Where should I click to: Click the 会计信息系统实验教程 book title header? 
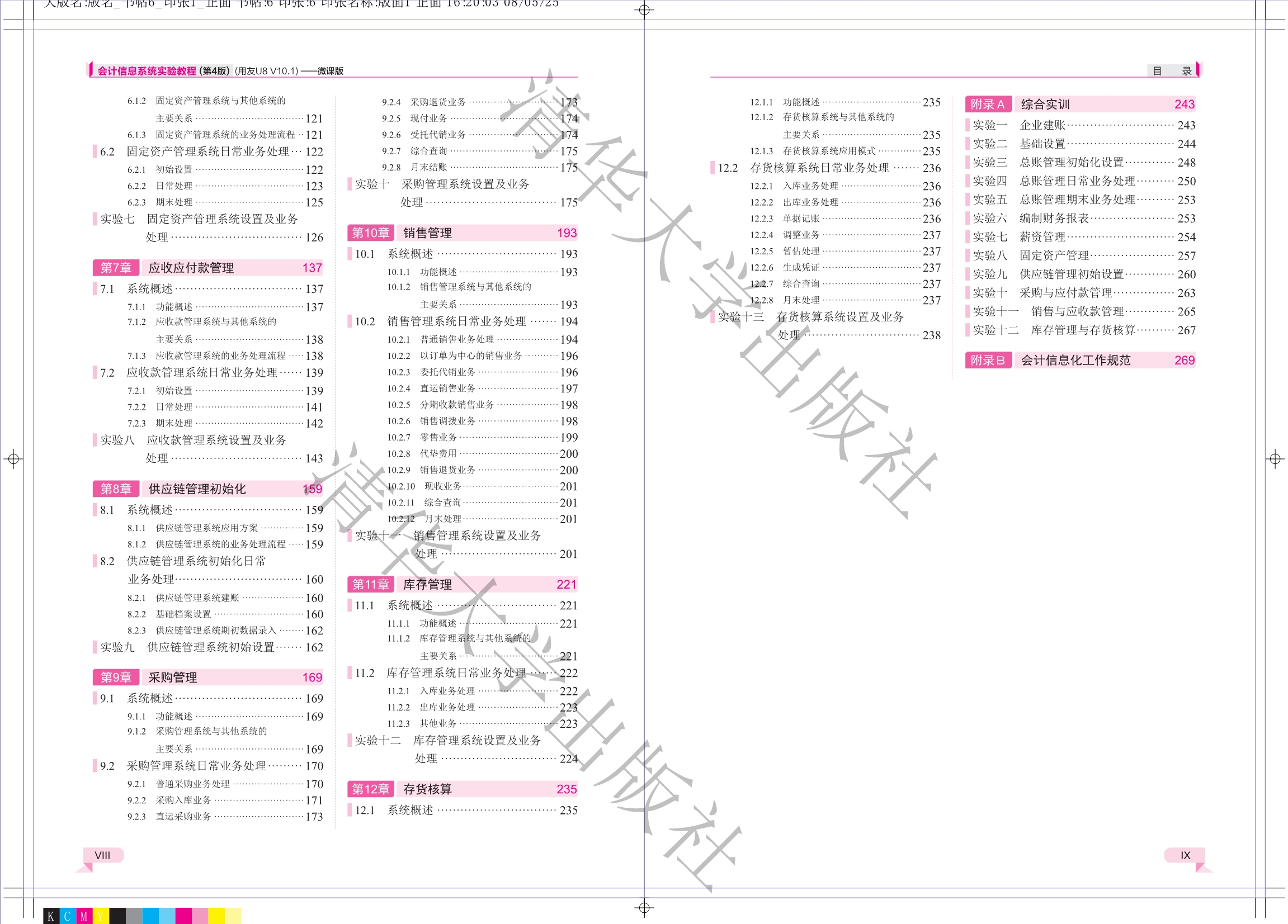[x=147, y=71]
